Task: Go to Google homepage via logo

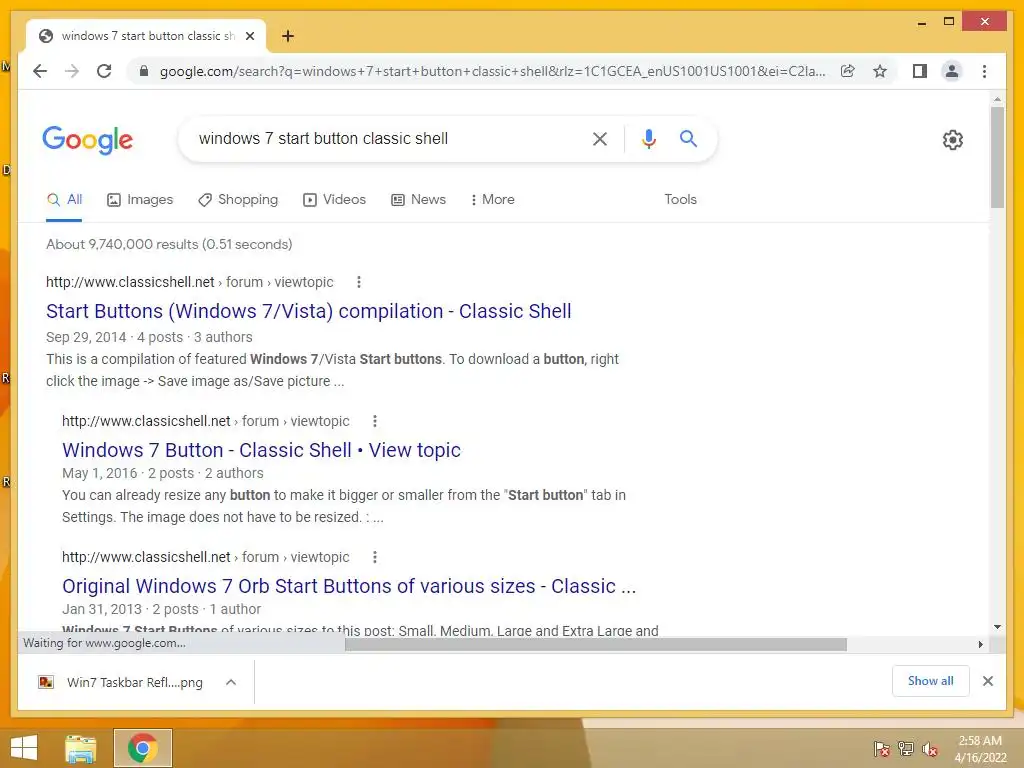Action: pos(88,140)
